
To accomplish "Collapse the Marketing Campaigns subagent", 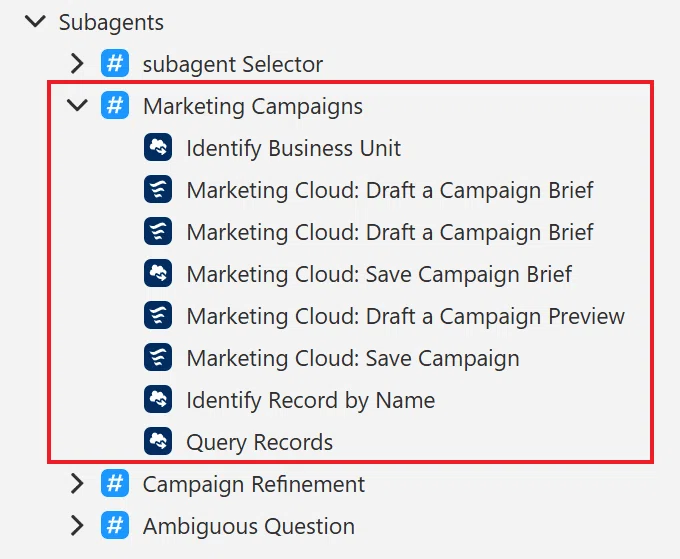I will point(77,105).
